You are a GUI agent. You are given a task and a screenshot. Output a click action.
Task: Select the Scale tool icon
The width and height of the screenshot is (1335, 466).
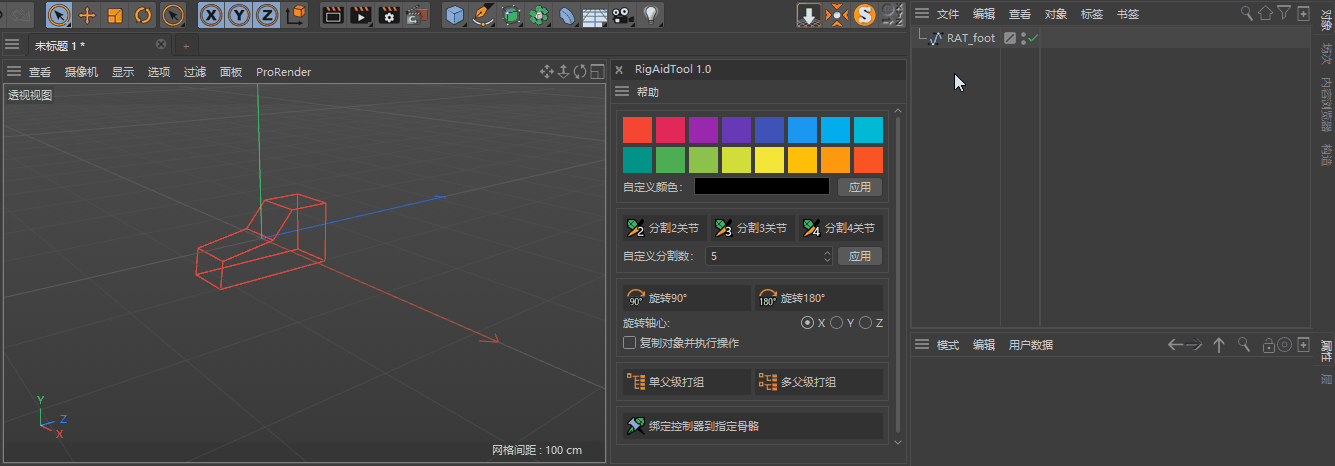[115, 15]
